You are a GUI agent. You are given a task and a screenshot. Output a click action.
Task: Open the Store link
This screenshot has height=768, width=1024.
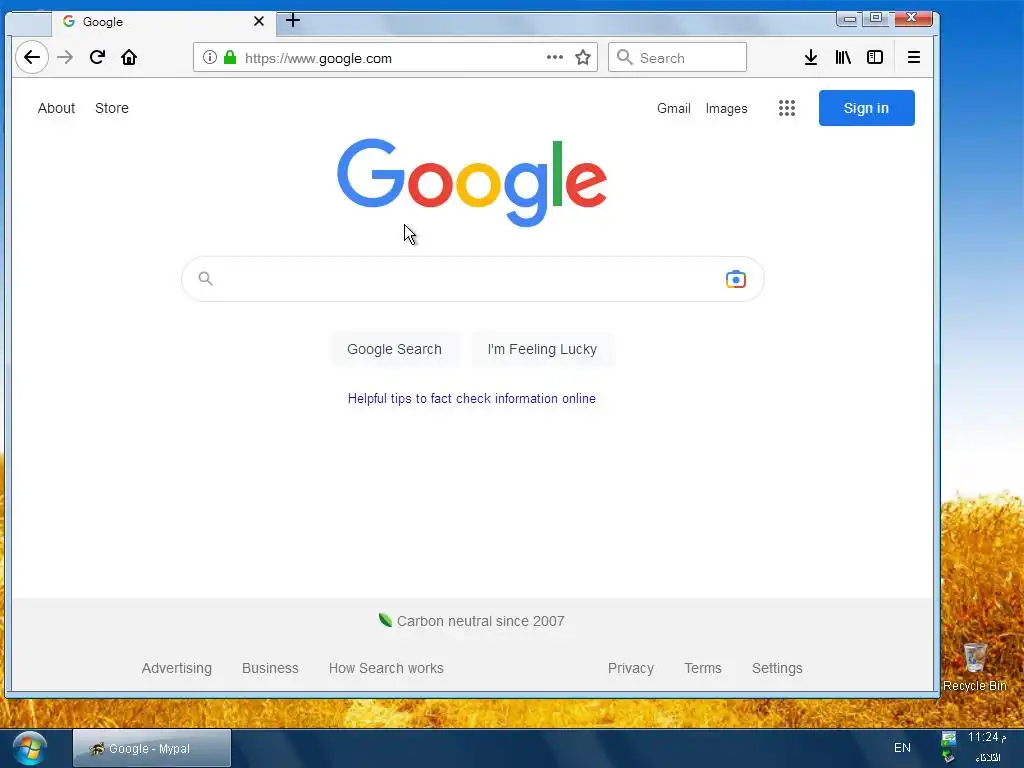click(x=112, y=108)
